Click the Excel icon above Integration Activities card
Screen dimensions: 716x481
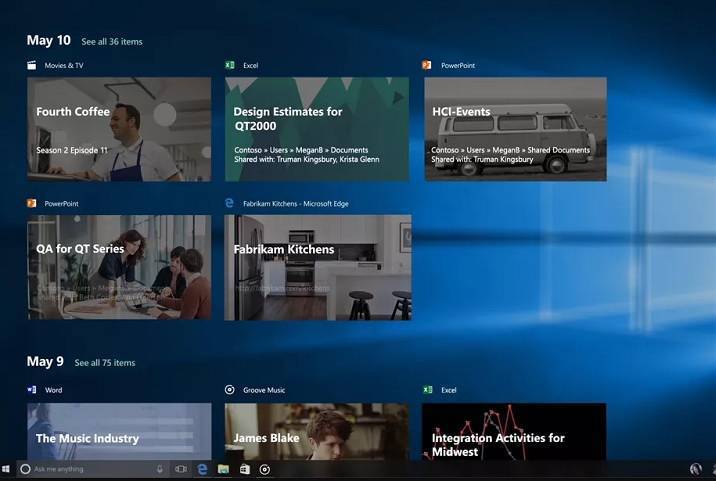point(427,390)
